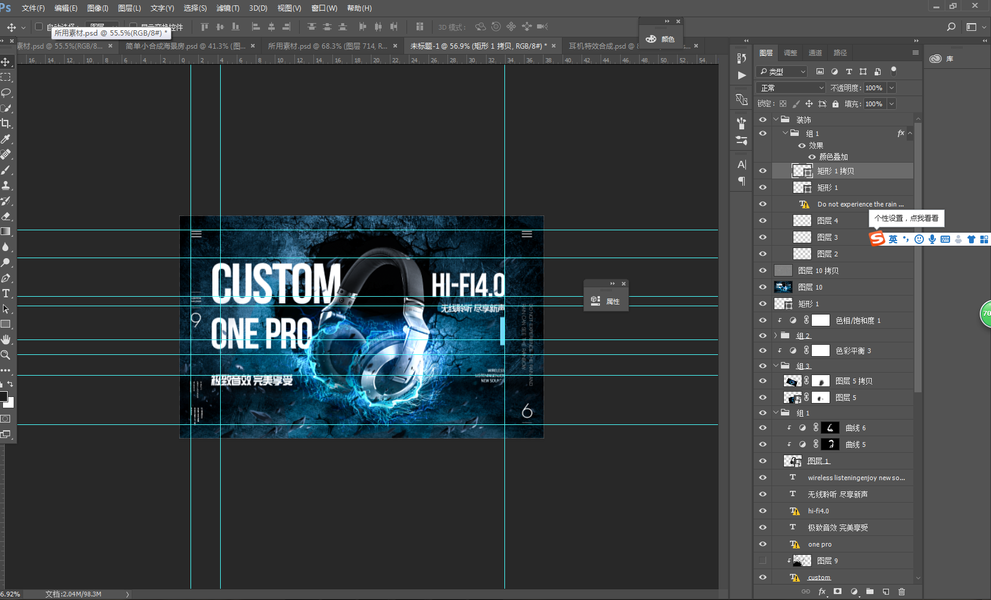
Task: Hide the 装饰 group
Action: (763, 119)
